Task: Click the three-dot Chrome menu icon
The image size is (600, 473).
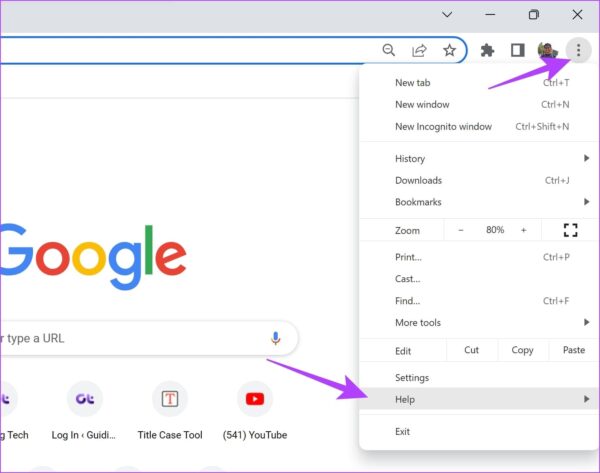Action: click(578, 50)
